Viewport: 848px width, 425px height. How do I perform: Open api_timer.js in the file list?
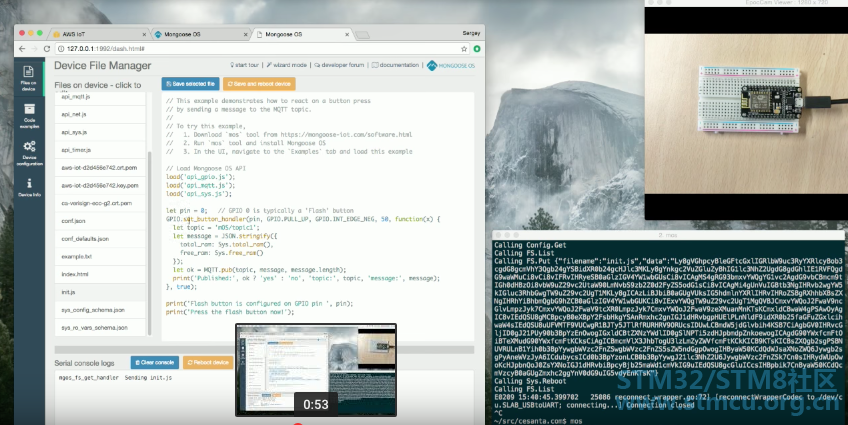[x=100, y=150]
